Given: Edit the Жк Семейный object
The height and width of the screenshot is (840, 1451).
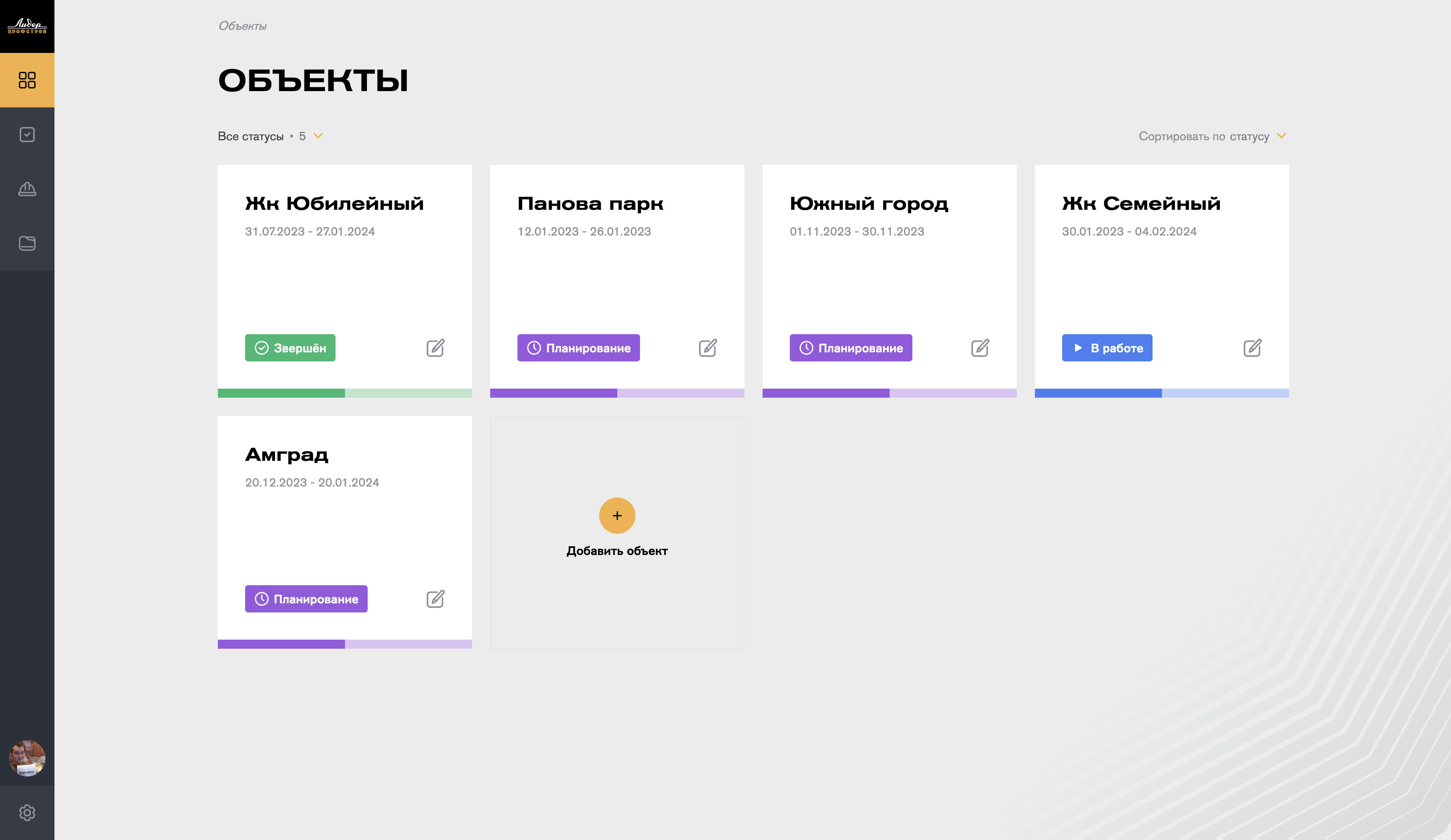Looking at the screenshot, I should click(1252, 347).
